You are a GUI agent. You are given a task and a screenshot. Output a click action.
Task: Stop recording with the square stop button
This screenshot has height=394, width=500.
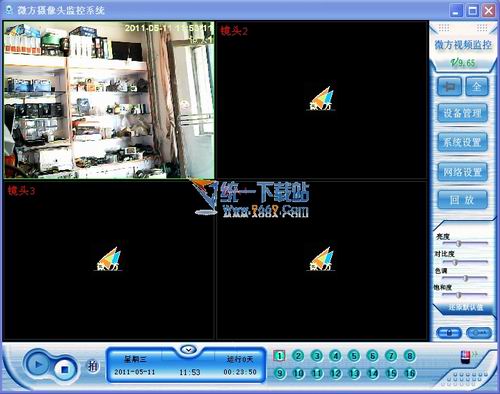[65, 369]
